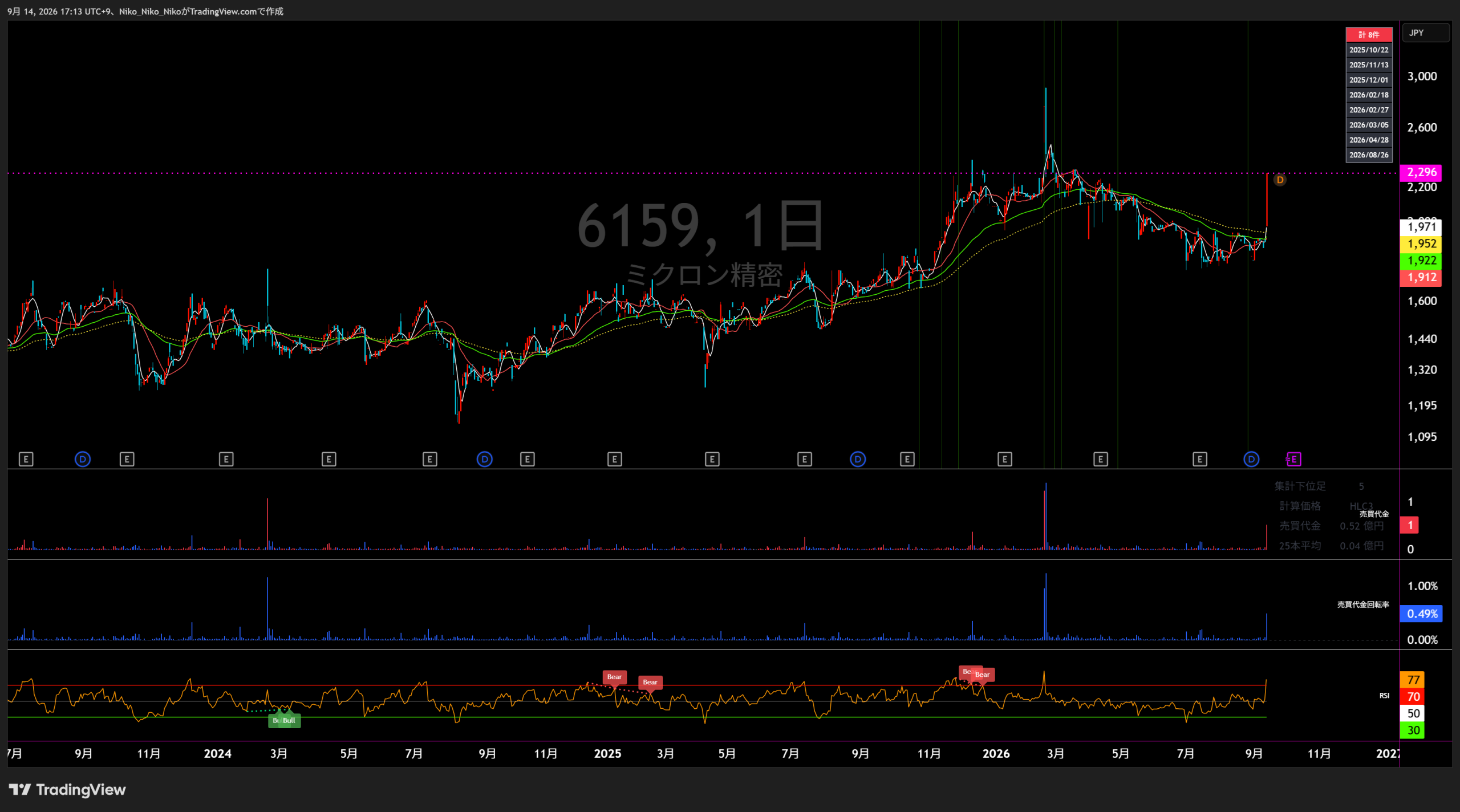Select the 2026/08/26 date entry
This screenshot has width=1460, height=812.
[1369, 155]
